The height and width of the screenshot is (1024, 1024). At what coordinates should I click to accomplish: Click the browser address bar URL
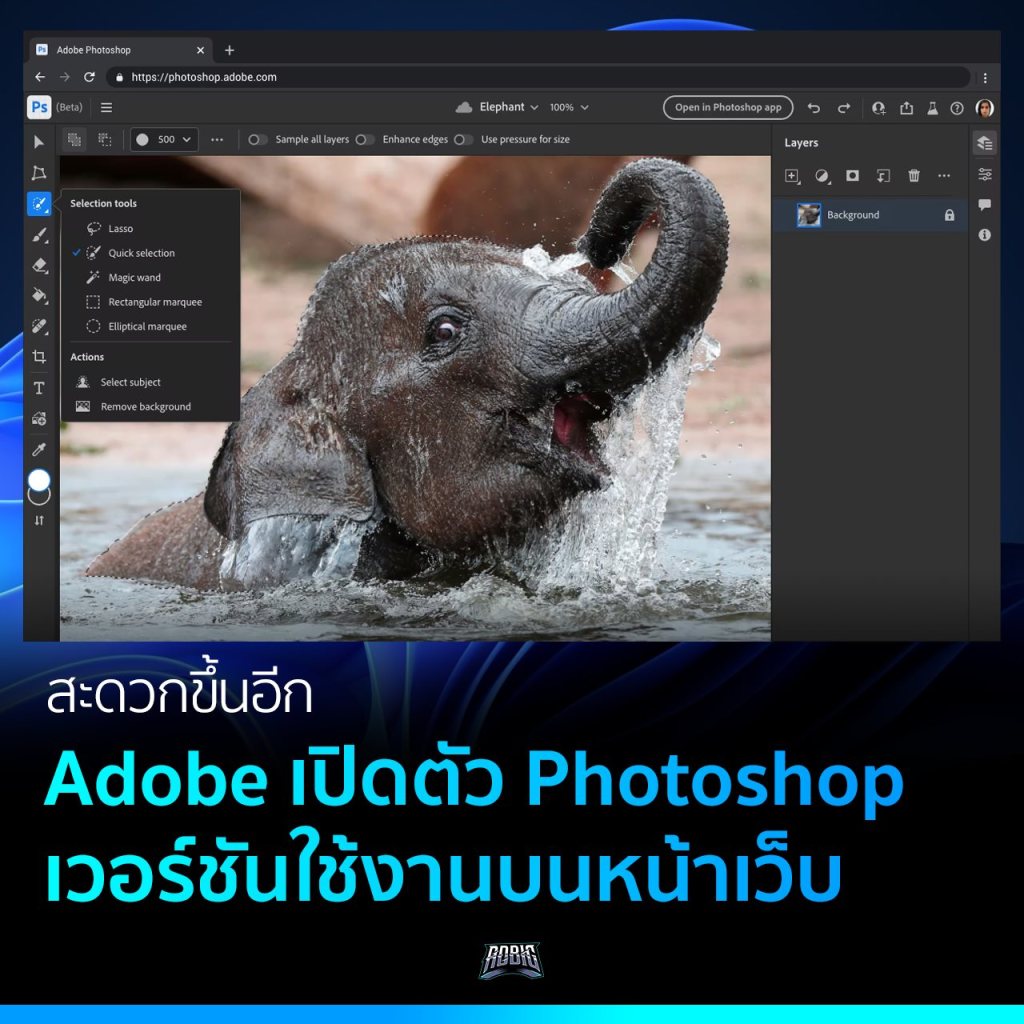pyautogui.click(x=204, y=77)
